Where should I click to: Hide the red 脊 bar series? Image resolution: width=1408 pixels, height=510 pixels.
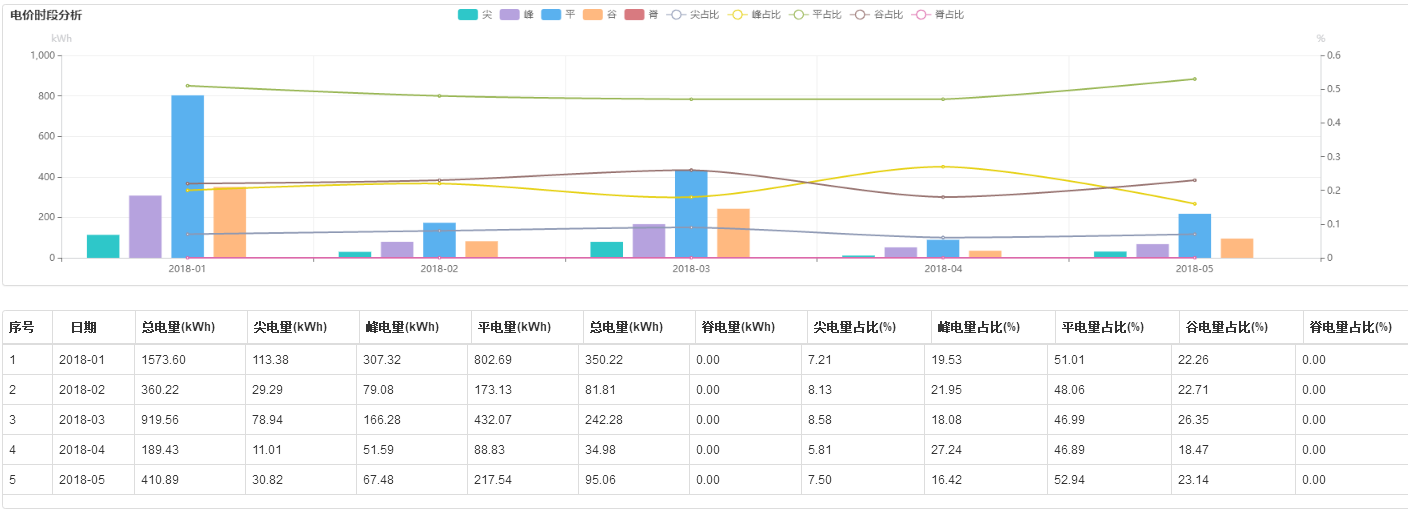(636, 15)
